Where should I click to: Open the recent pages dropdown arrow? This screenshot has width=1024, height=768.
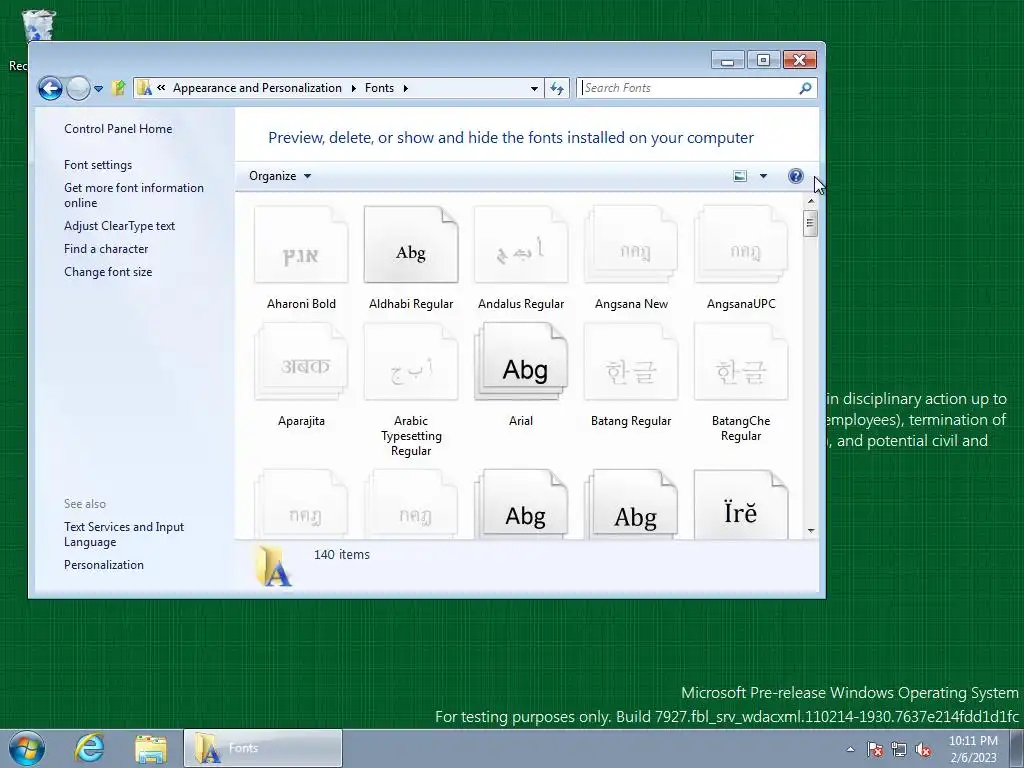tap(98, 89)
